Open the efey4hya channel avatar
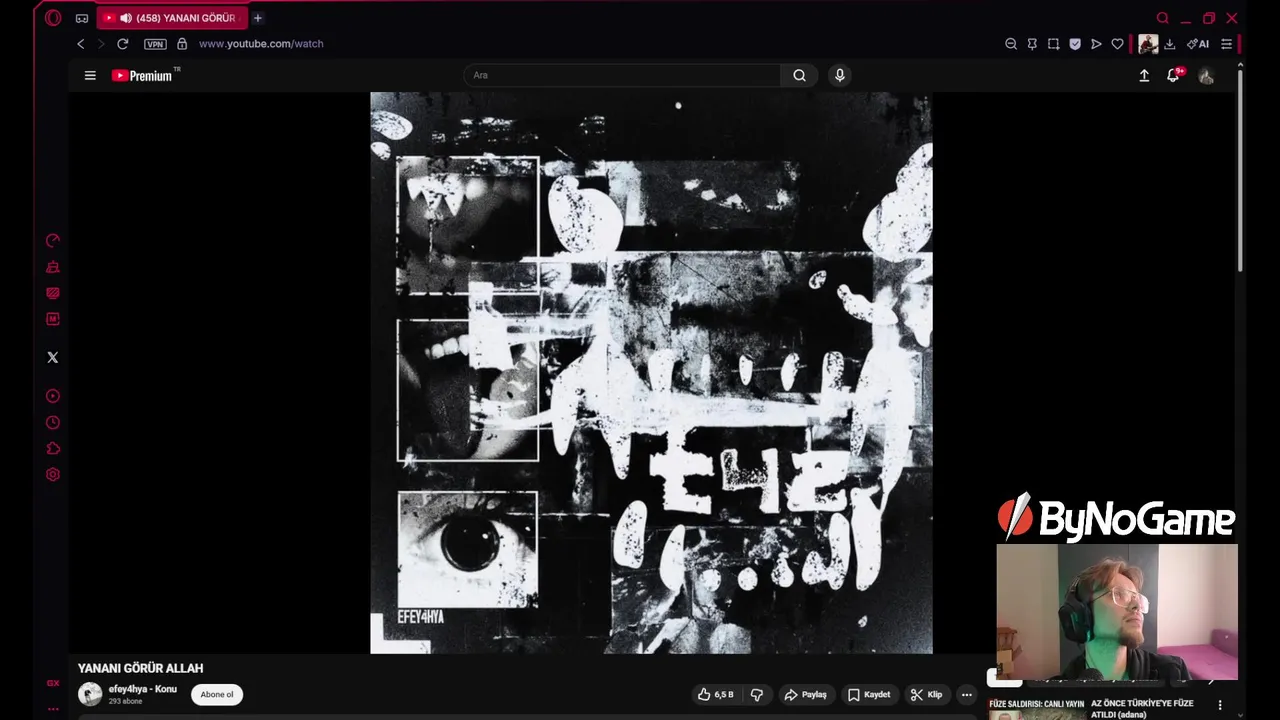This screenshot has height=720, width=1280. click(90, 694)
